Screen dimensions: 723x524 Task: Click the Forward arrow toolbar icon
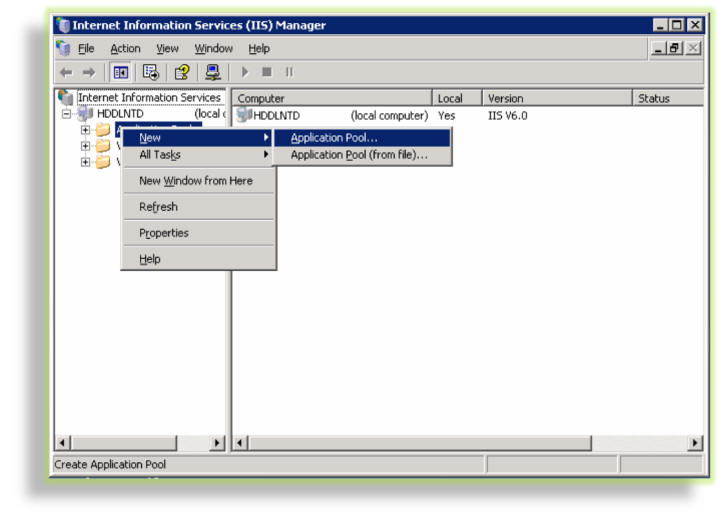(x=89, y=72)
